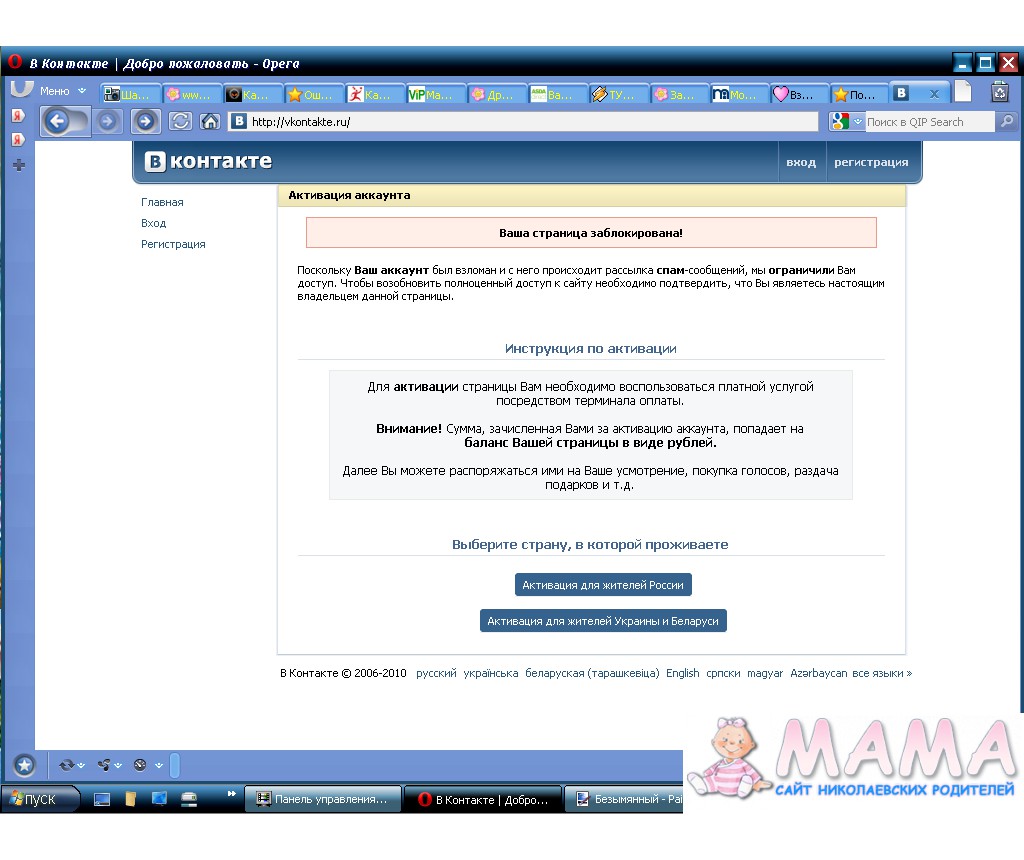The height and width of the screenshot is (860, 1024).
Task: Focus the URL address bar field
Action: click(530, 122)
